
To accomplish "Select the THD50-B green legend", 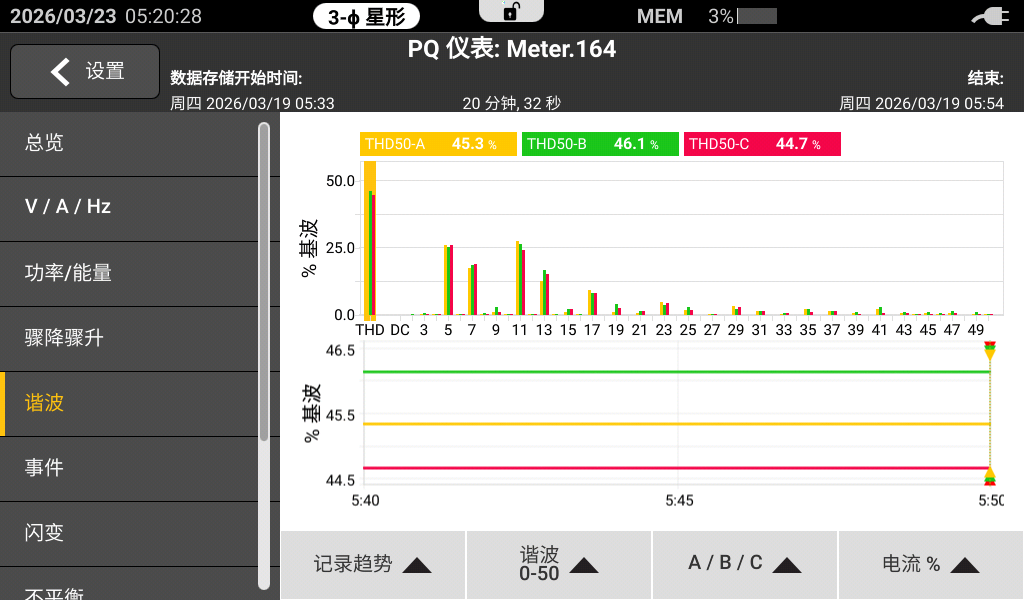I will point(600,144).
